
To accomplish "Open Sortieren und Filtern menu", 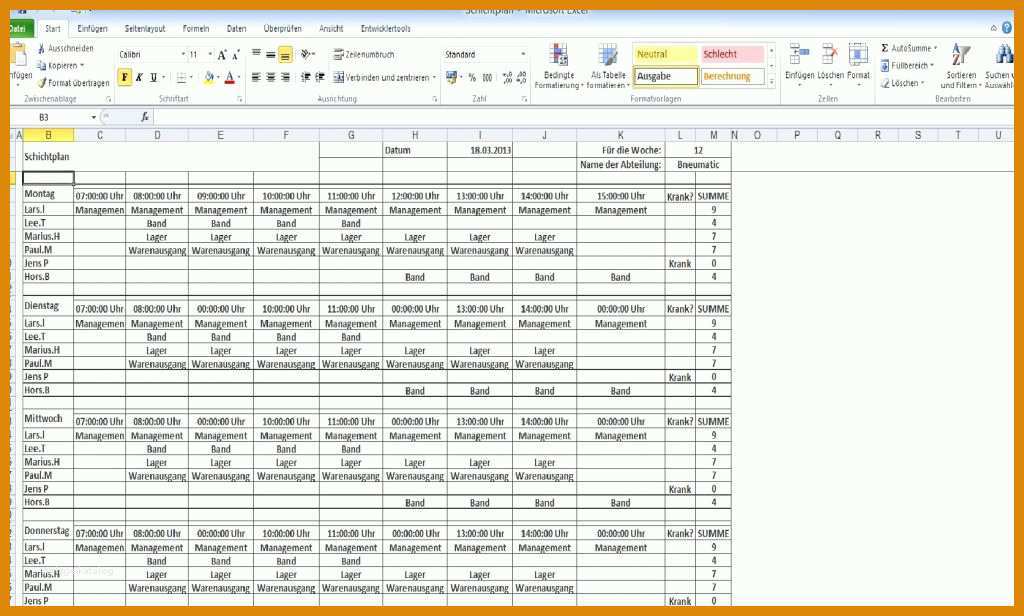I will (961, 67).
